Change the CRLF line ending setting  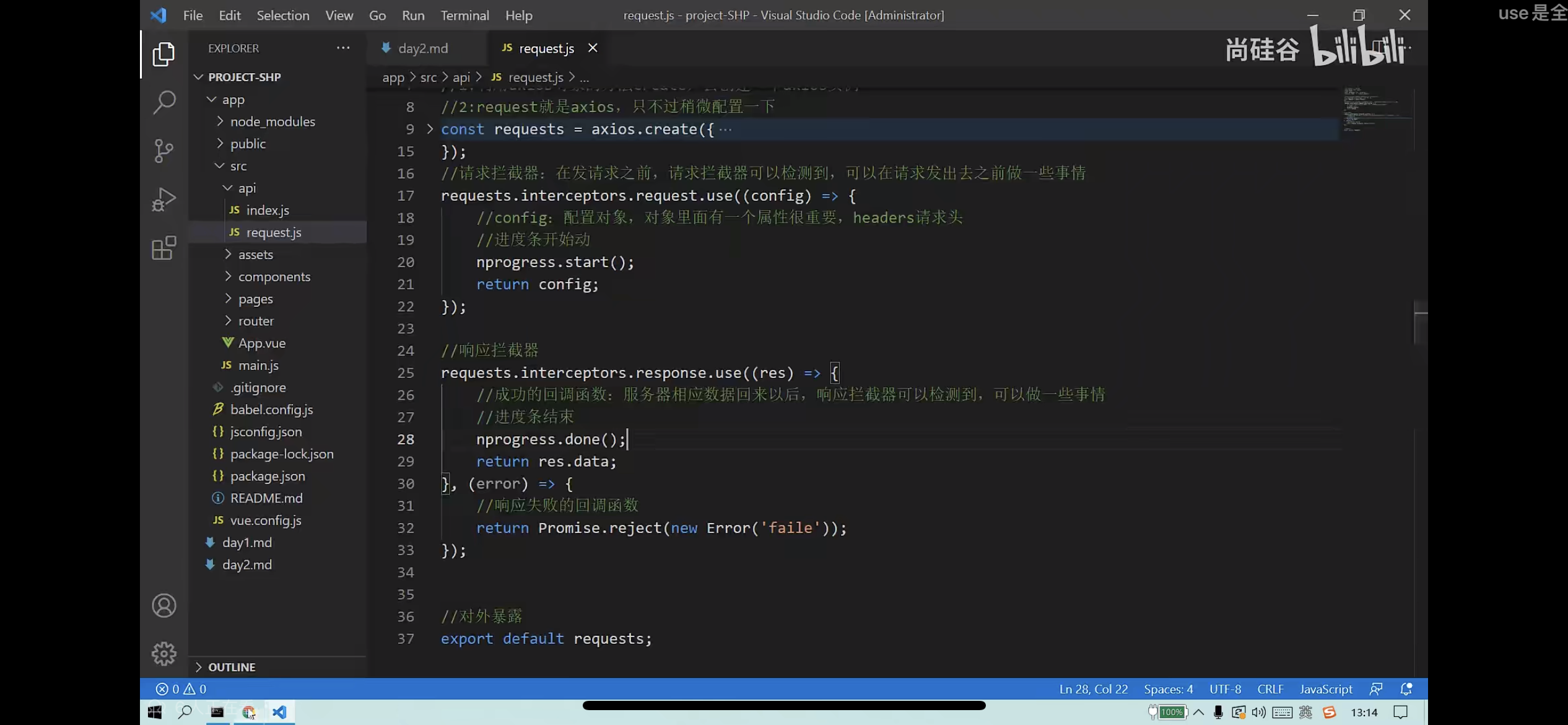click(1270, 689)
